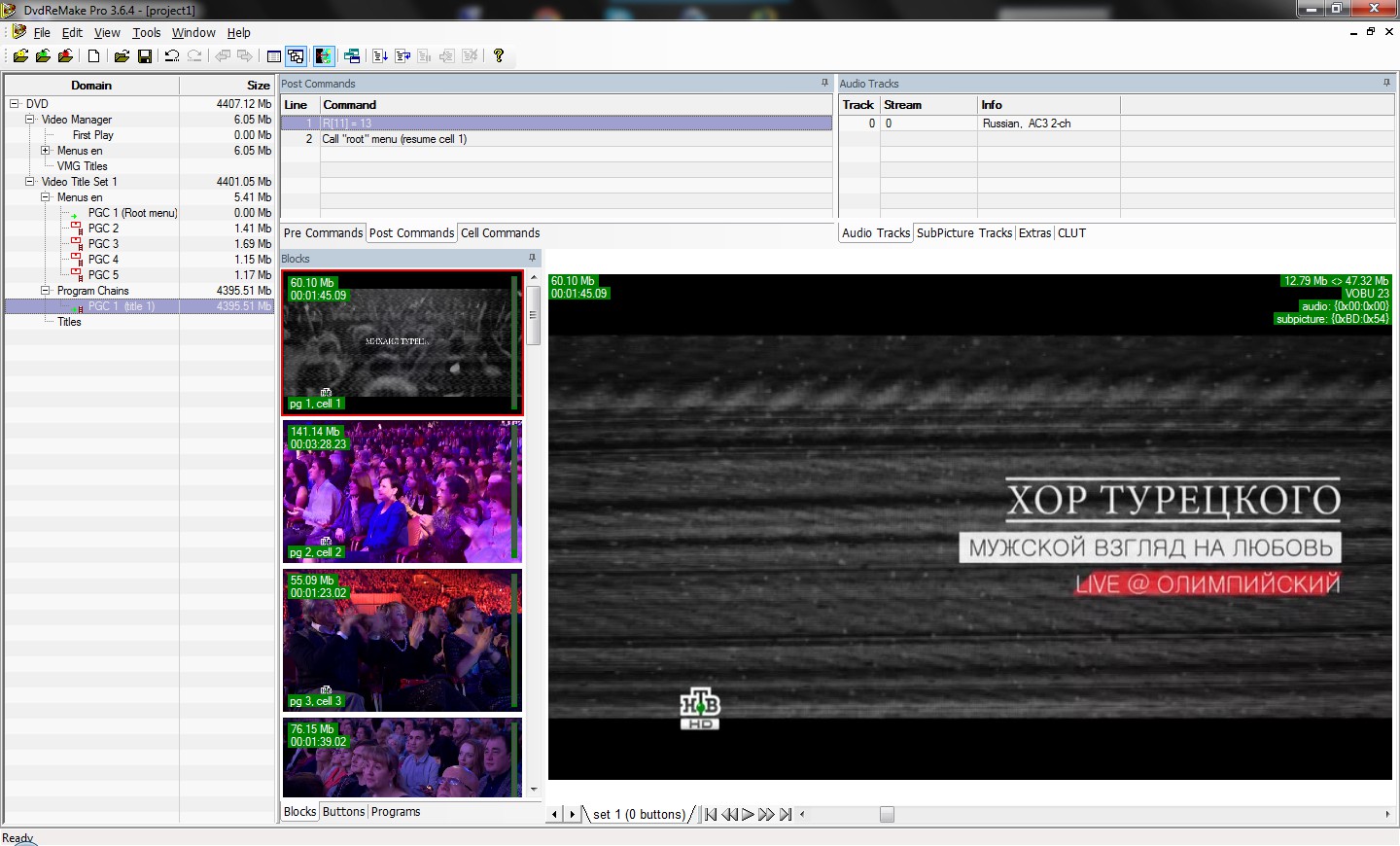Select the pg 2, cell 2 thumbnail
This screenshot has width=1400, height=846.
click(402, 492)
